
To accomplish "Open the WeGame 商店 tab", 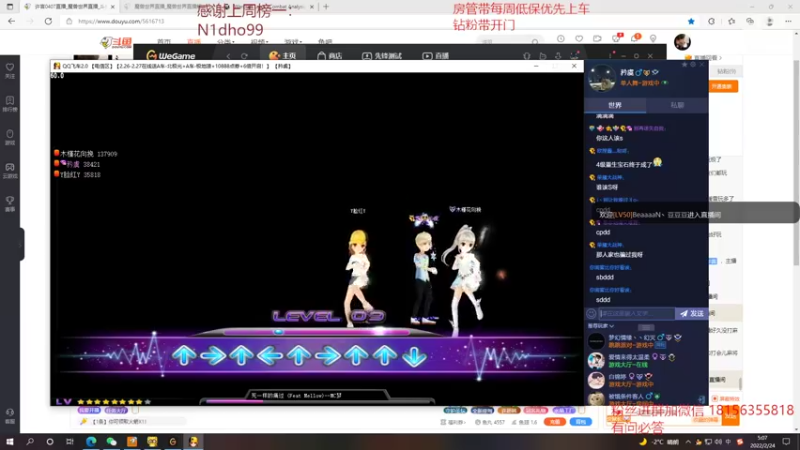I will click(330, 56).
